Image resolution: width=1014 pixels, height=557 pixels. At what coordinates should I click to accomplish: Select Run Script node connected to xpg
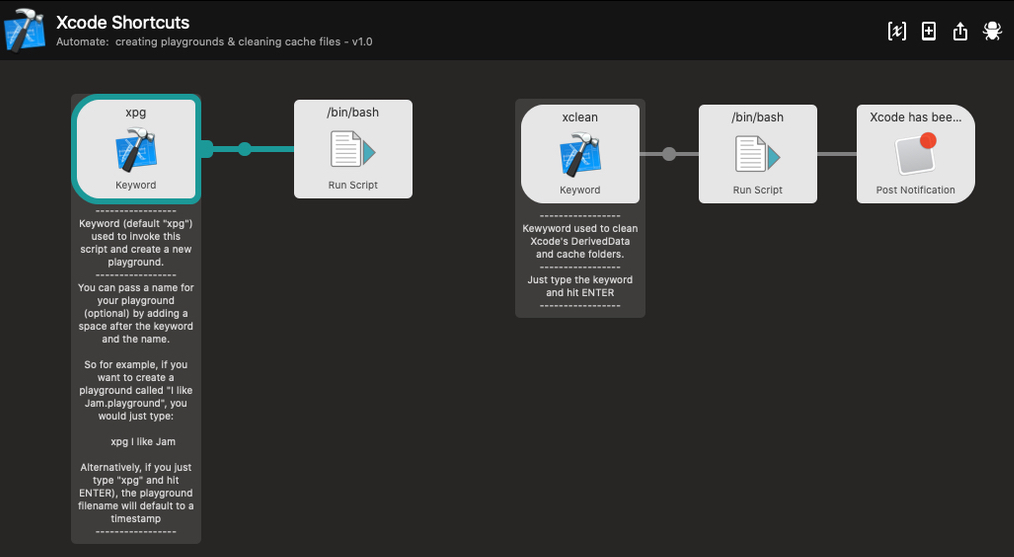pyautogui.click(x=353, y=149)
